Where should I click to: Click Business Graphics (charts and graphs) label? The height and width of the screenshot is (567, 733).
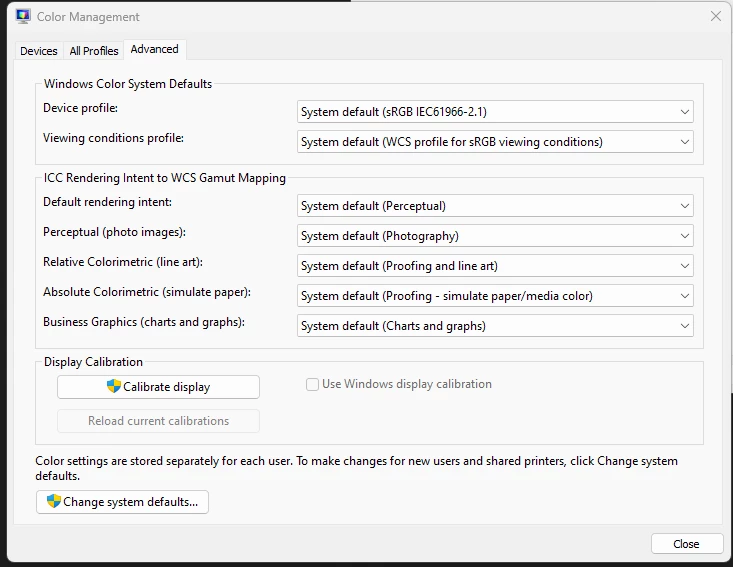tap(144, 322)
